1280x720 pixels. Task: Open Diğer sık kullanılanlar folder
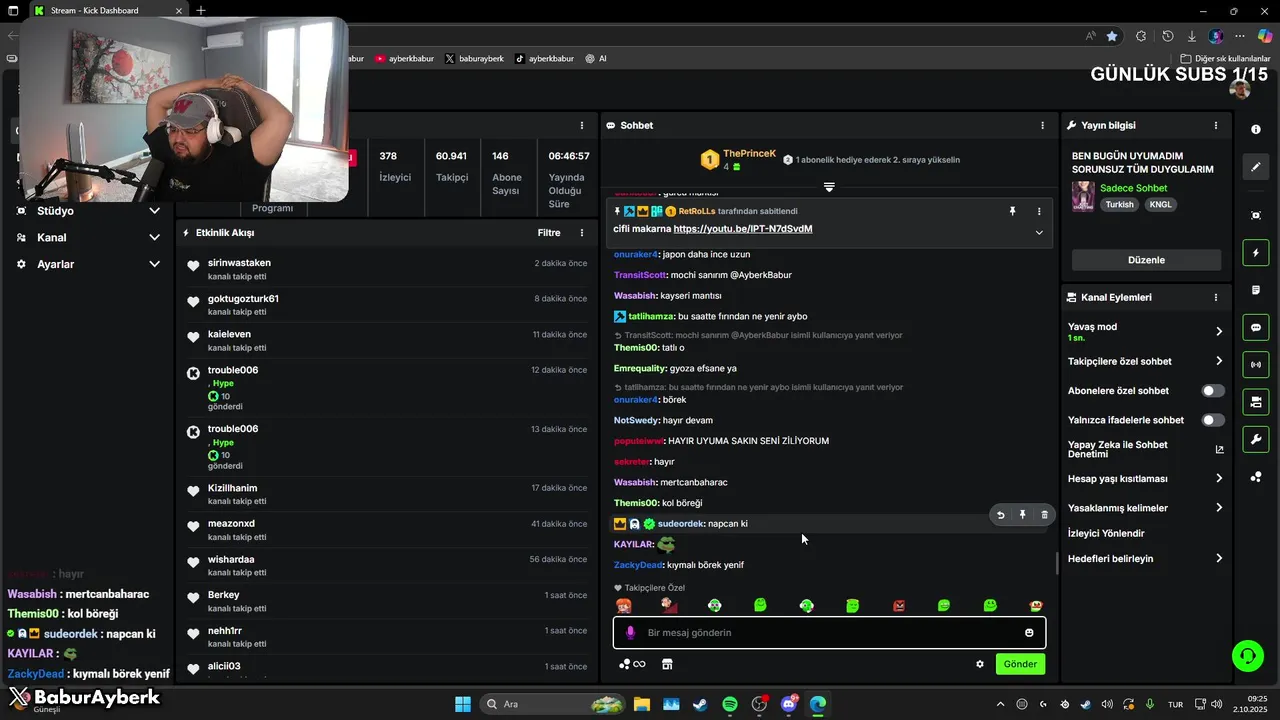point(1225,59)
